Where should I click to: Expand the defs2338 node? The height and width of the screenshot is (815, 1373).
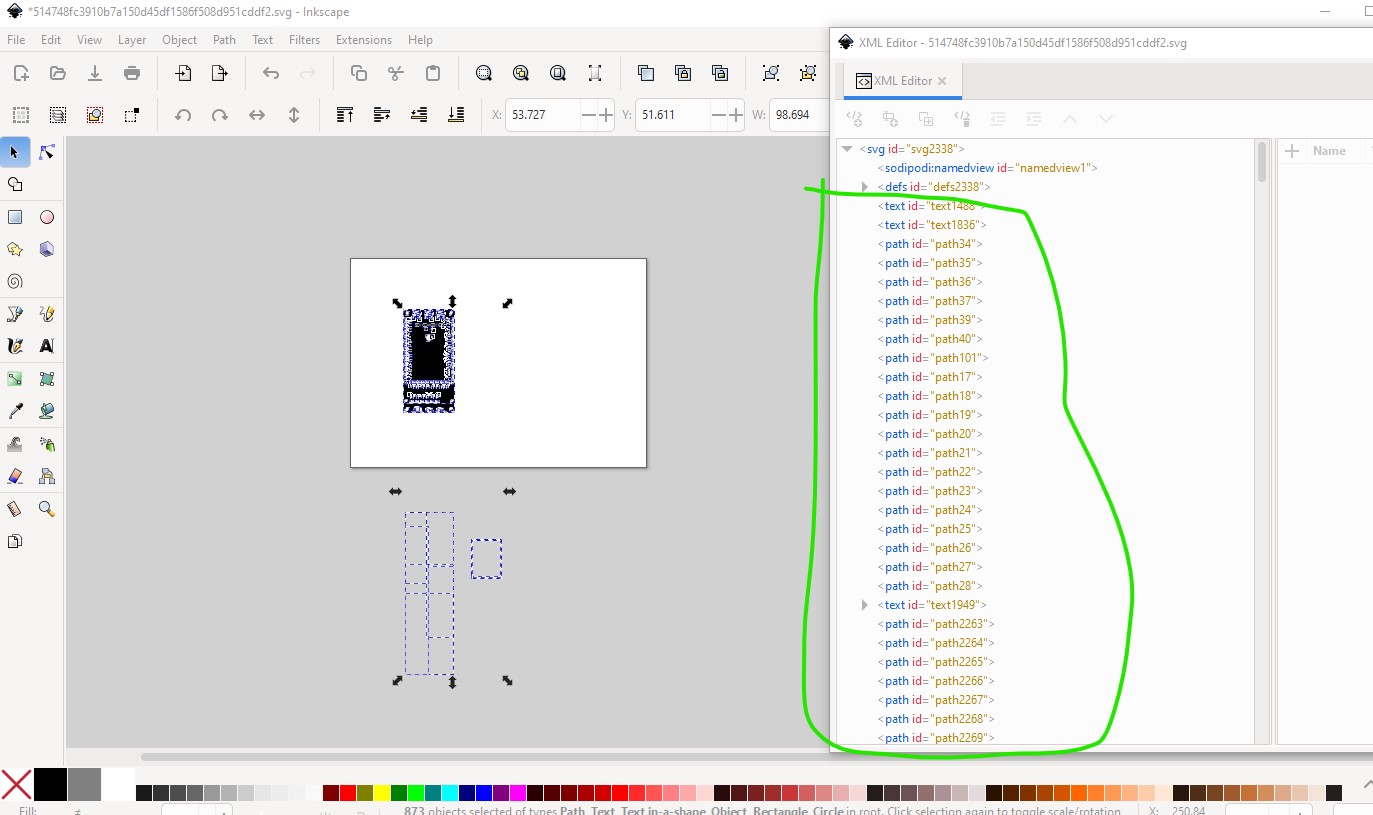[x=866, y=187]
